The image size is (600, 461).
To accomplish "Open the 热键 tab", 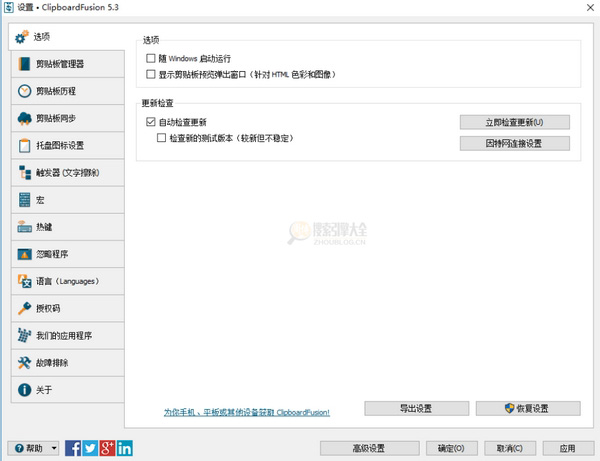I will (68, 227).
